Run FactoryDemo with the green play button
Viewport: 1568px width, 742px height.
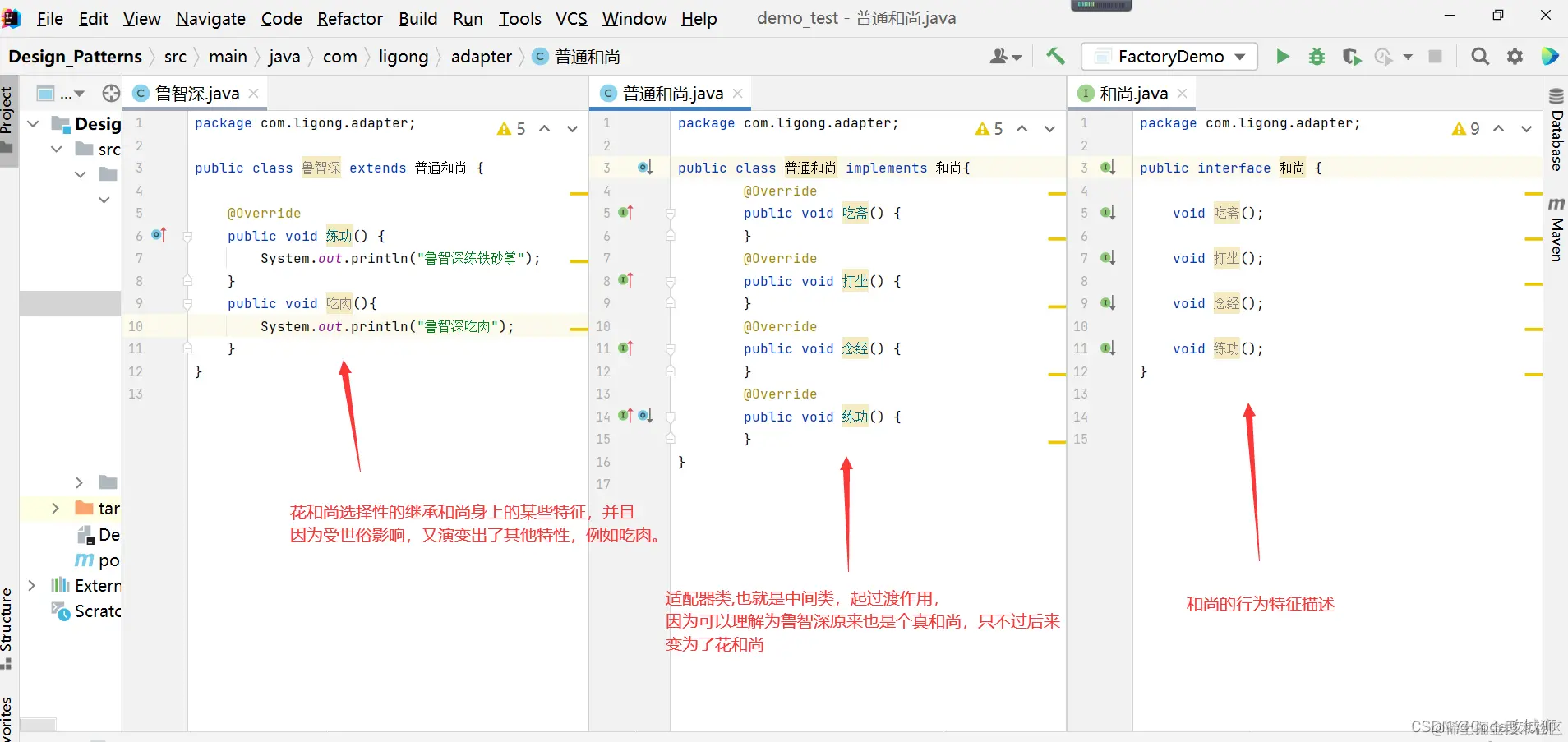click(x=1282, y=56)
